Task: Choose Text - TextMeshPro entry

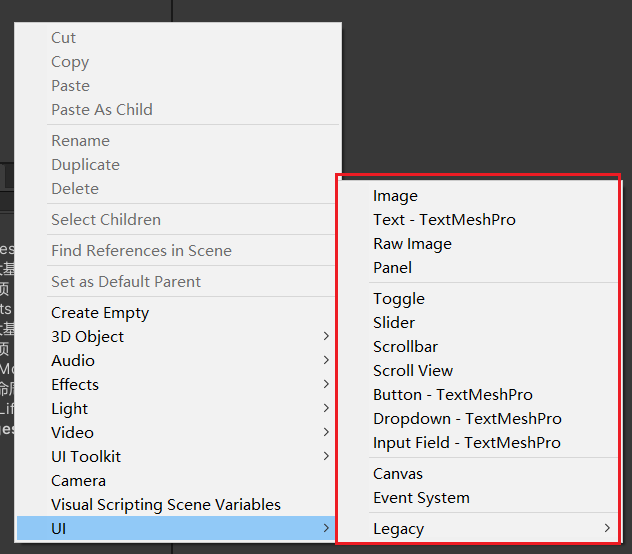Action: (478, 220)
